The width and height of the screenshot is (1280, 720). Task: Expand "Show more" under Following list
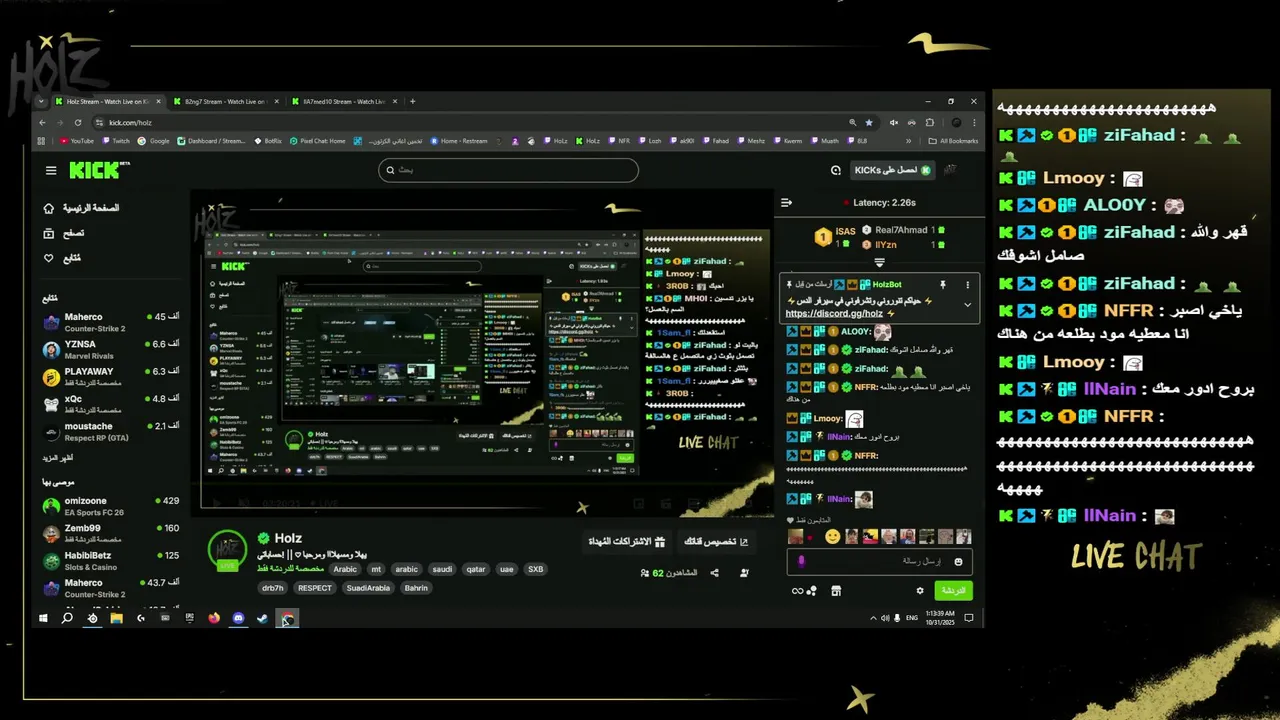point(57,458)
